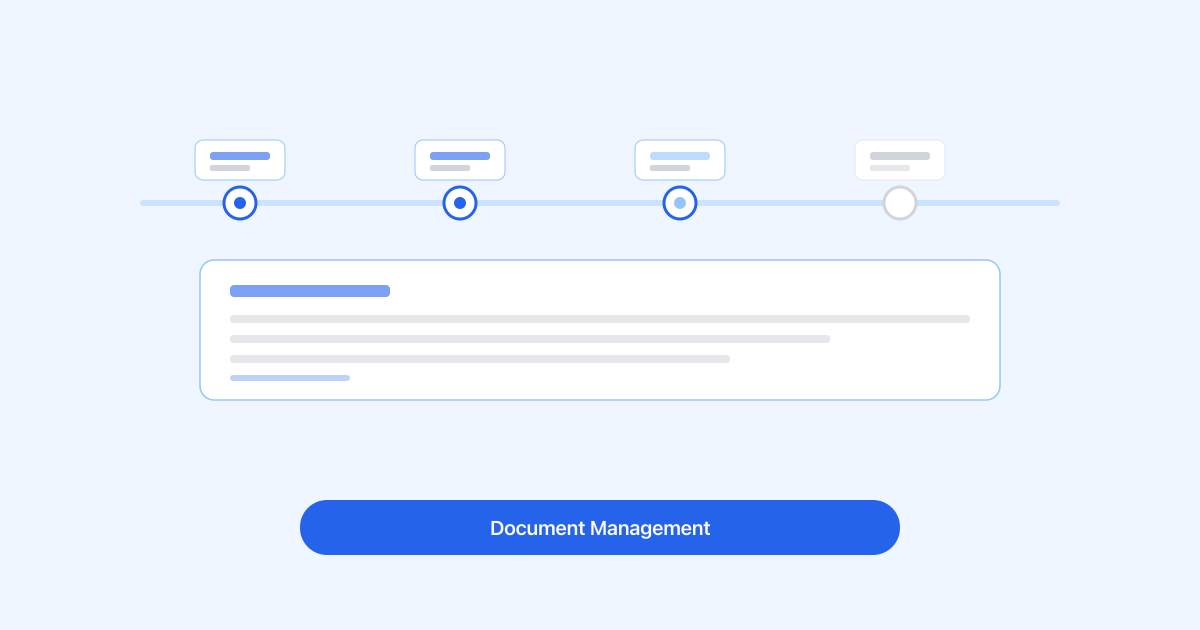Click the first timeline step marker

[240, 203]
